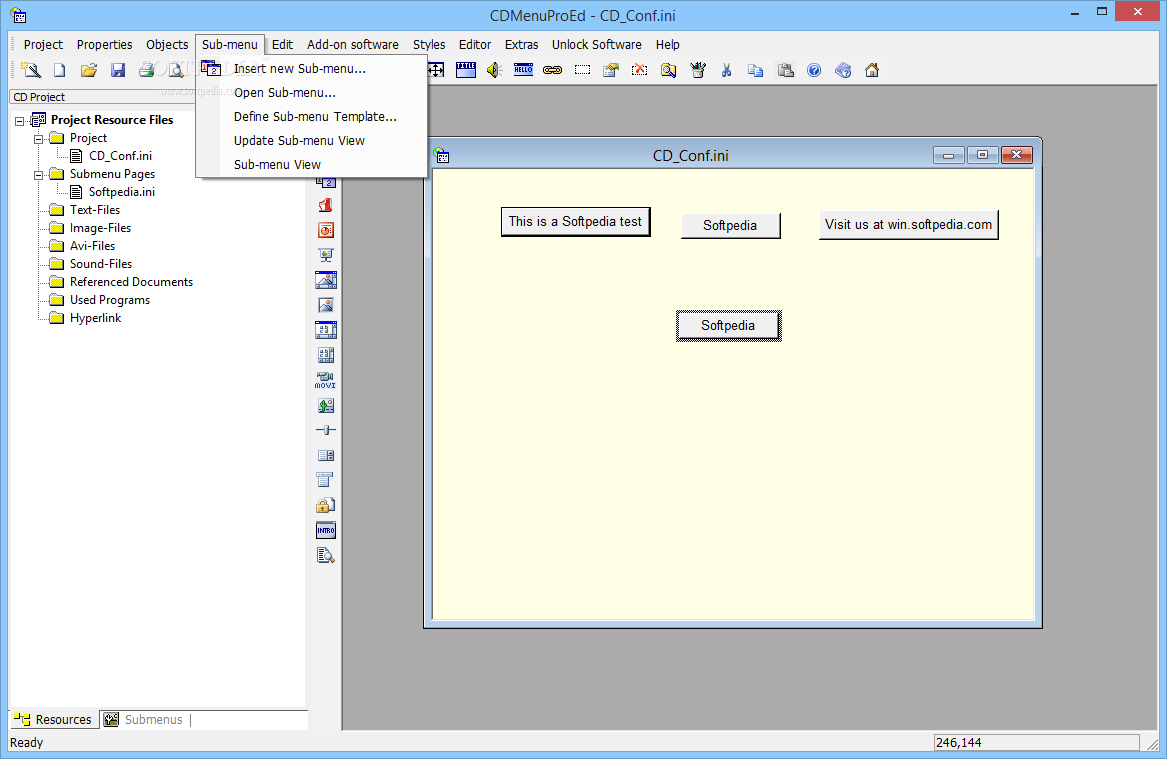Image resolution: width=1167 pixels, height=759 pixels.
Task: Collapse the Project folder in the tree
Action: (x=39, y=138)
